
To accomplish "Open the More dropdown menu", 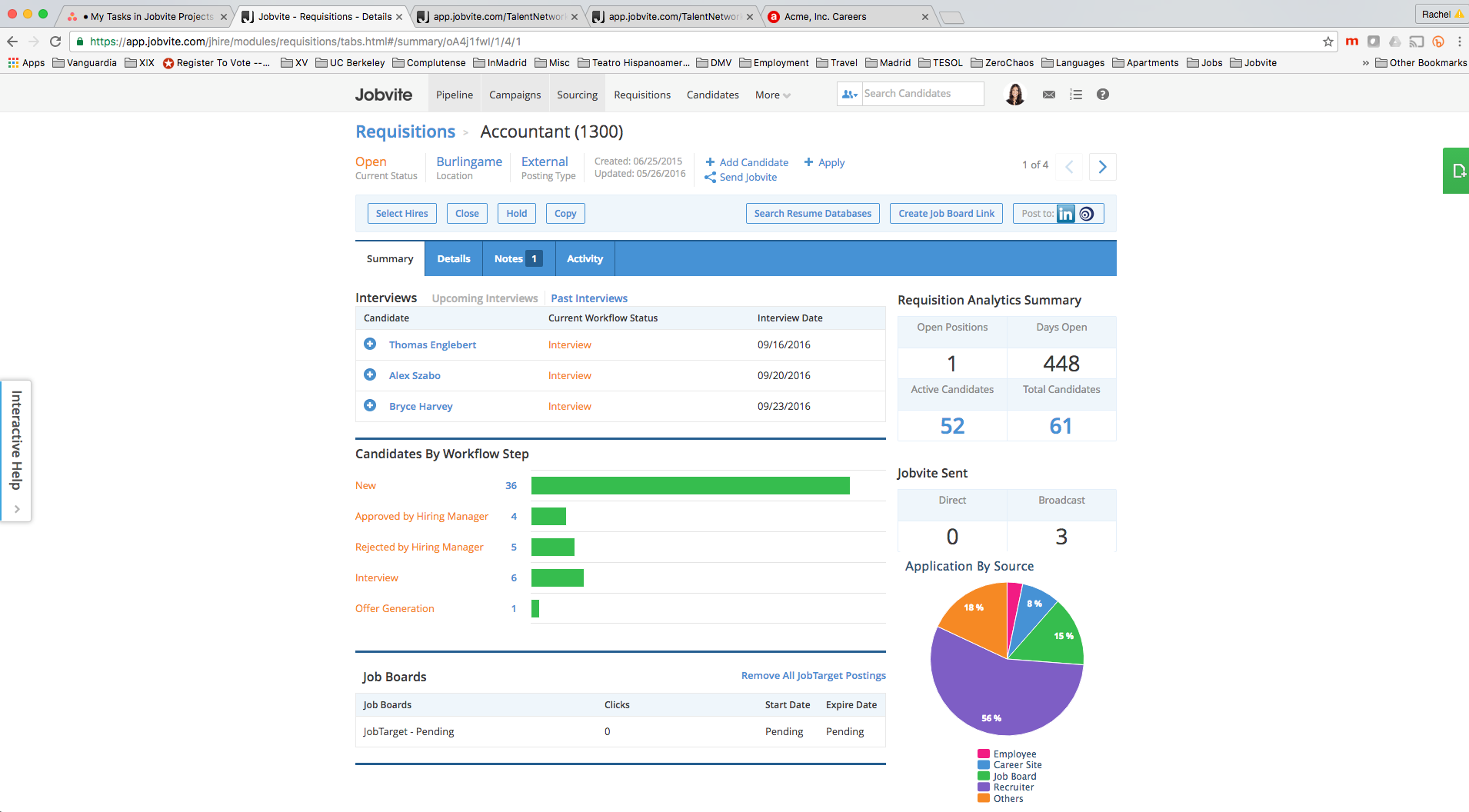I will coord(772,95).
